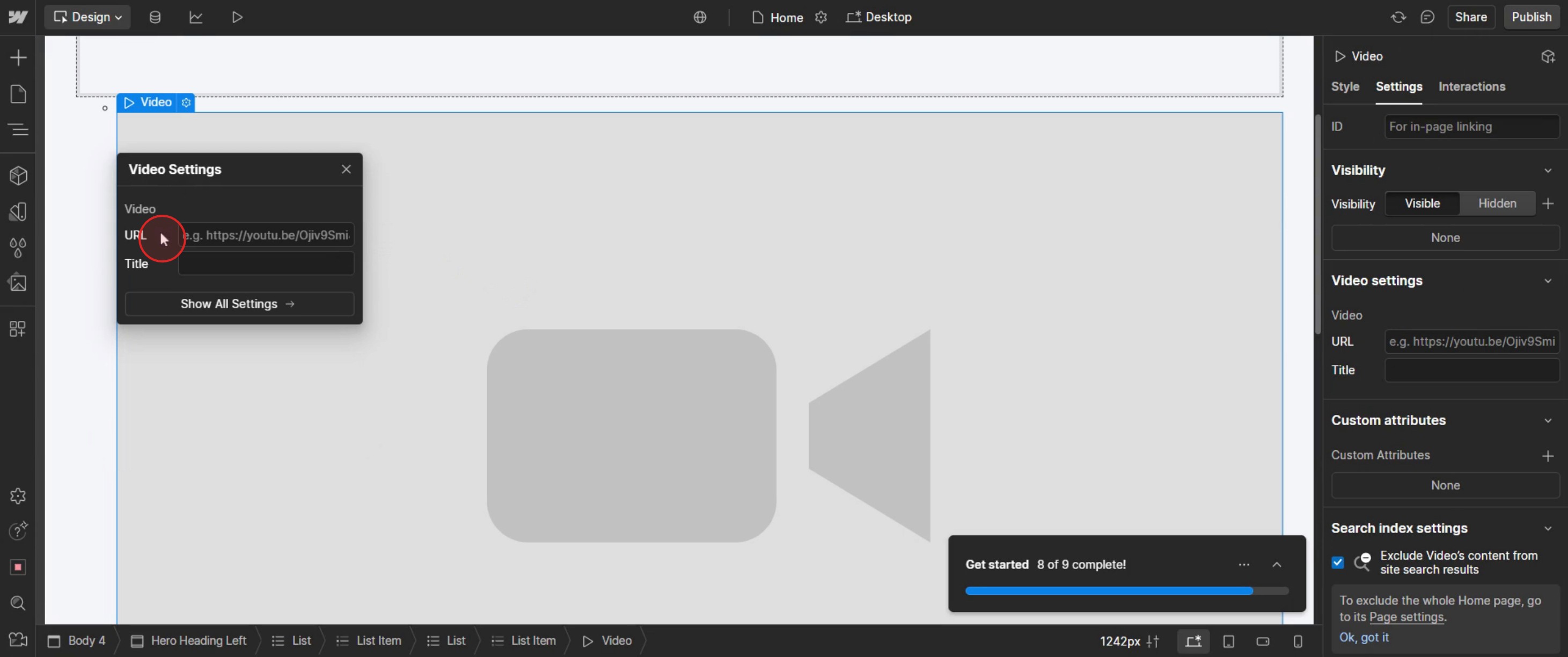This screenshot has width=1568, height=657.
Task: Open Home page settings gear
Action: click(x=821, y=17)
